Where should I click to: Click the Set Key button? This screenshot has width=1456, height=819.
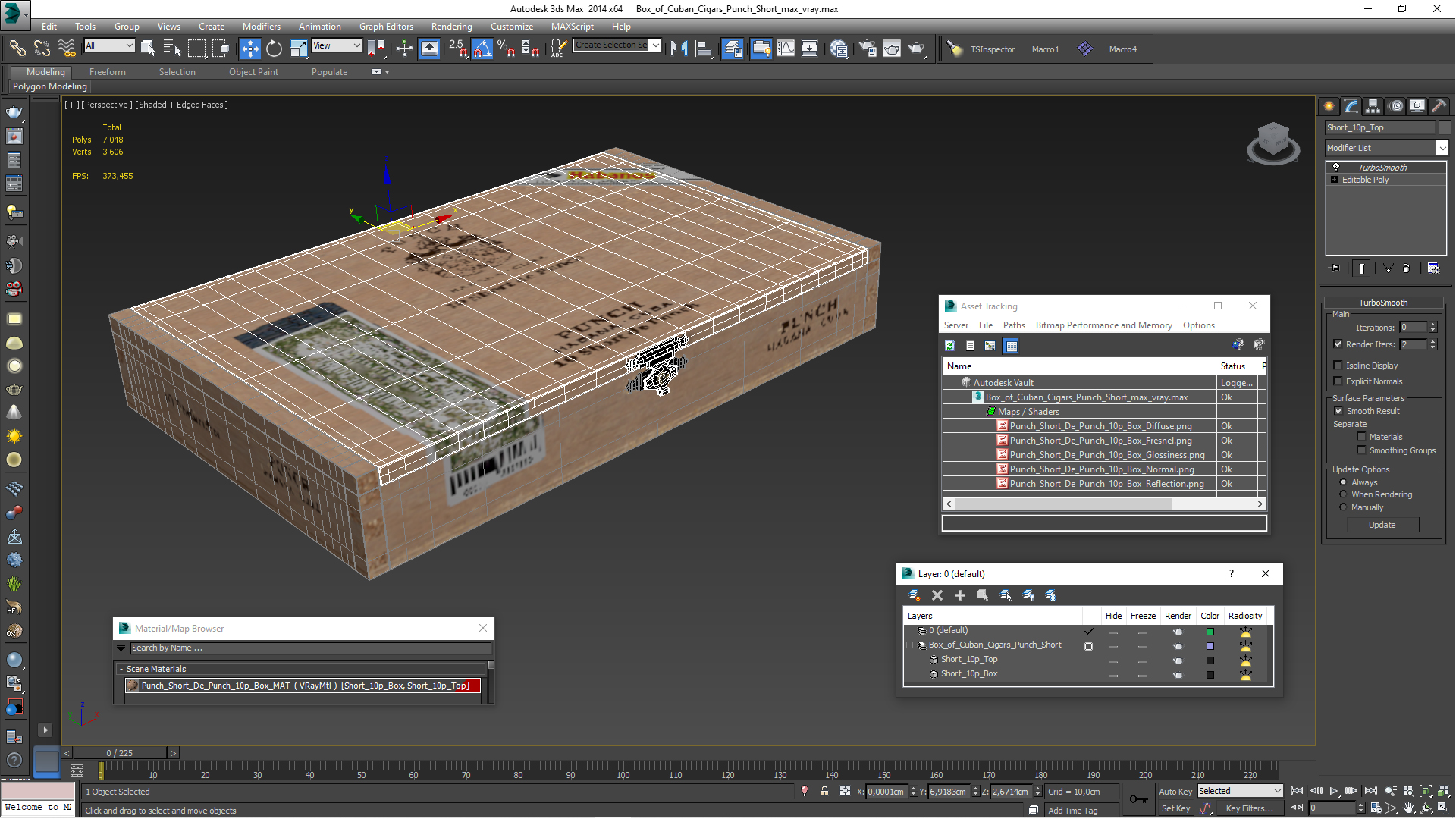tap(1175, 808)
